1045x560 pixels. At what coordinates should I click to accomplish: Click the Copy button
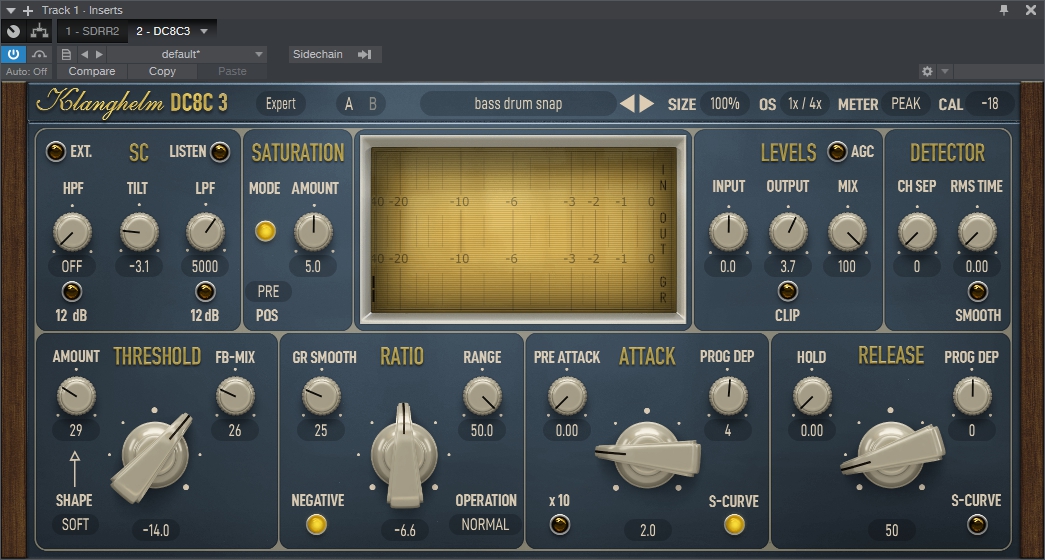click(162, 71)
